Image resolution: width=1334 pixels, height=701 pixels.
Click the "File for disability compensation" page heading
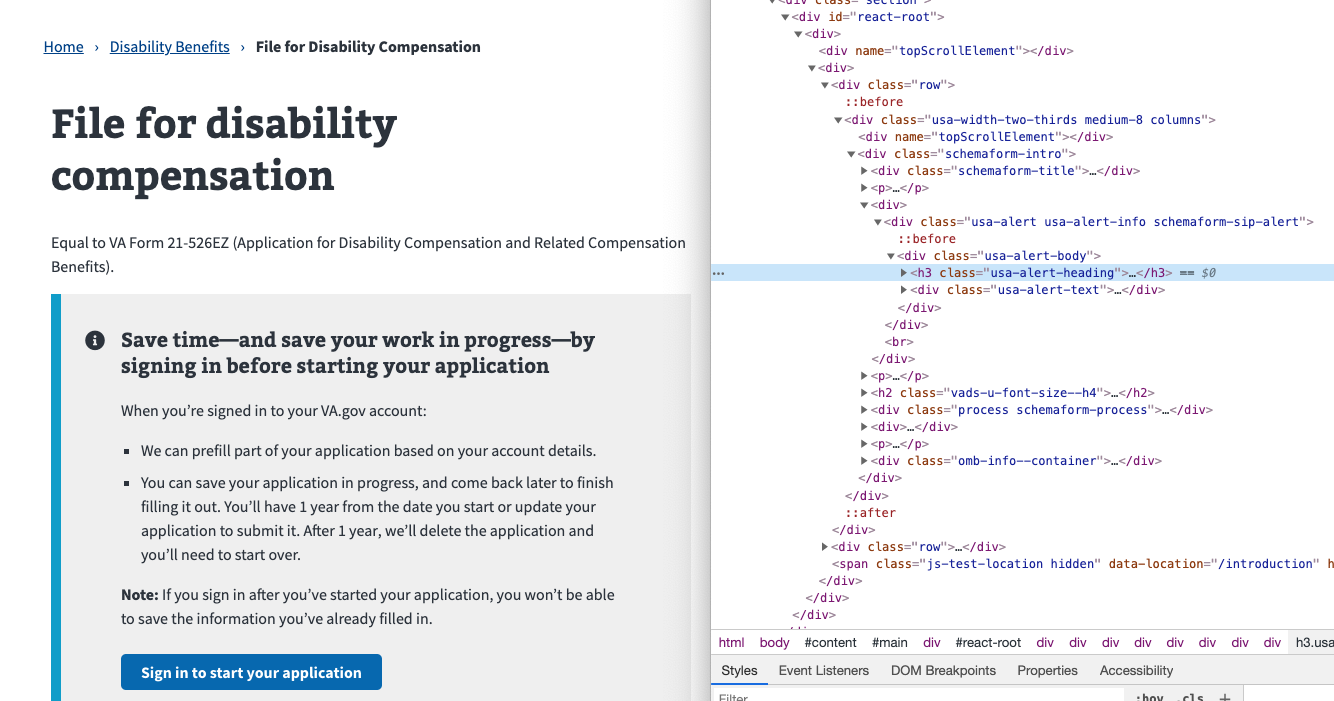(x=224, y=149)
